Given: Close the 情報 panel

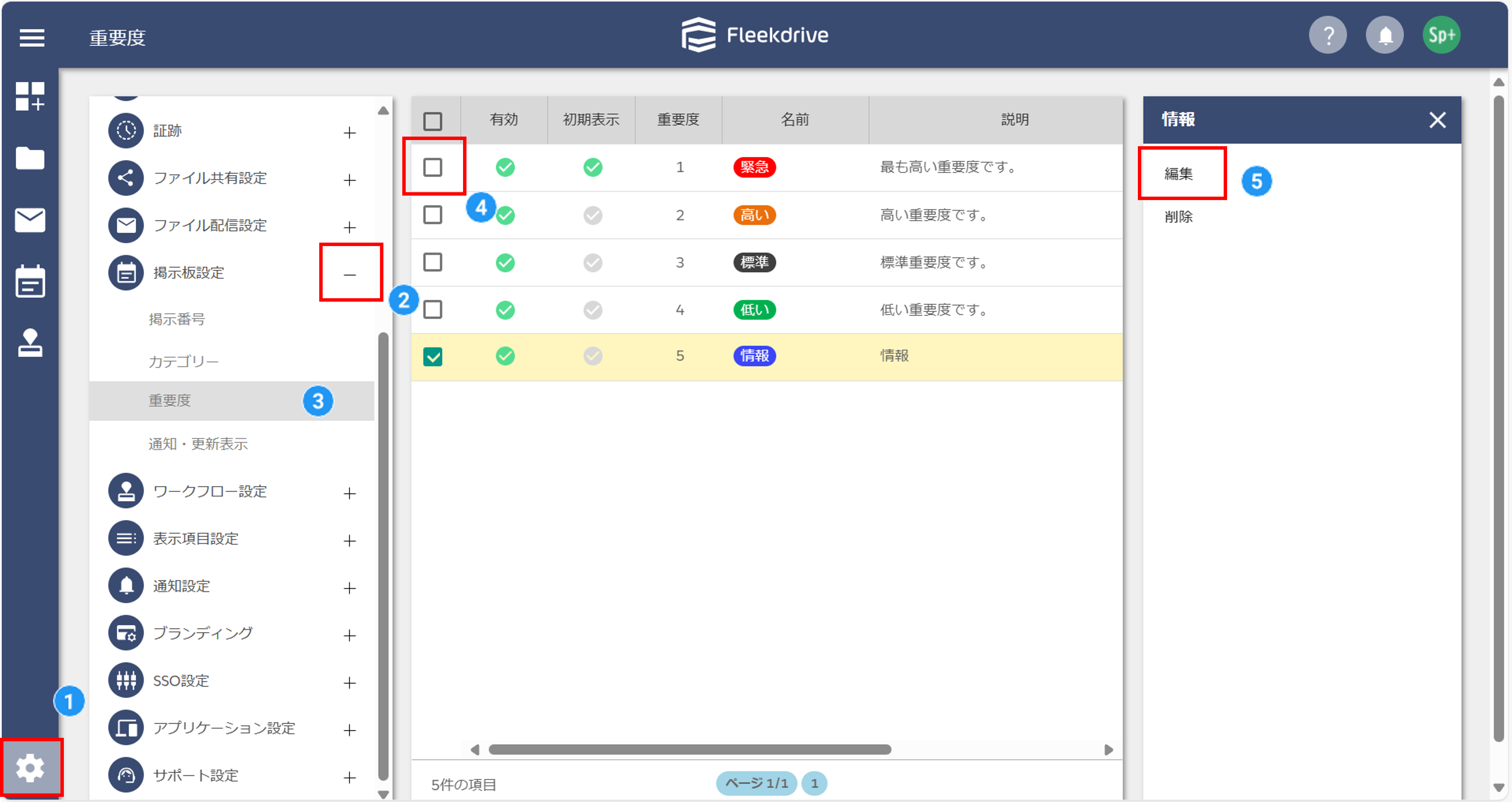Looking at the screenshot, I should click(x=1437, y=120).
